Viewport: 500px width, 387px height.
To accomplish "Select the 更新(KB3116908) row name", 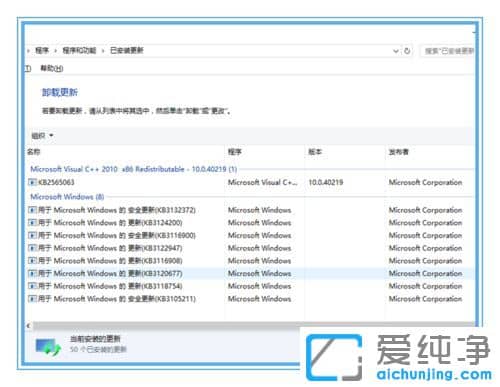I will point(110,261).
